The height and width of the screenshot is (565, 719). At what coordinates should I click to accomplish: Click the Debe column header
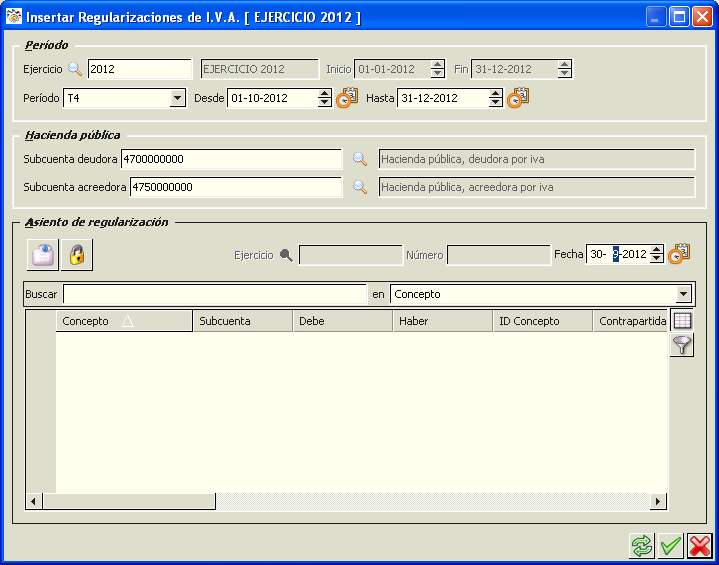343,321
